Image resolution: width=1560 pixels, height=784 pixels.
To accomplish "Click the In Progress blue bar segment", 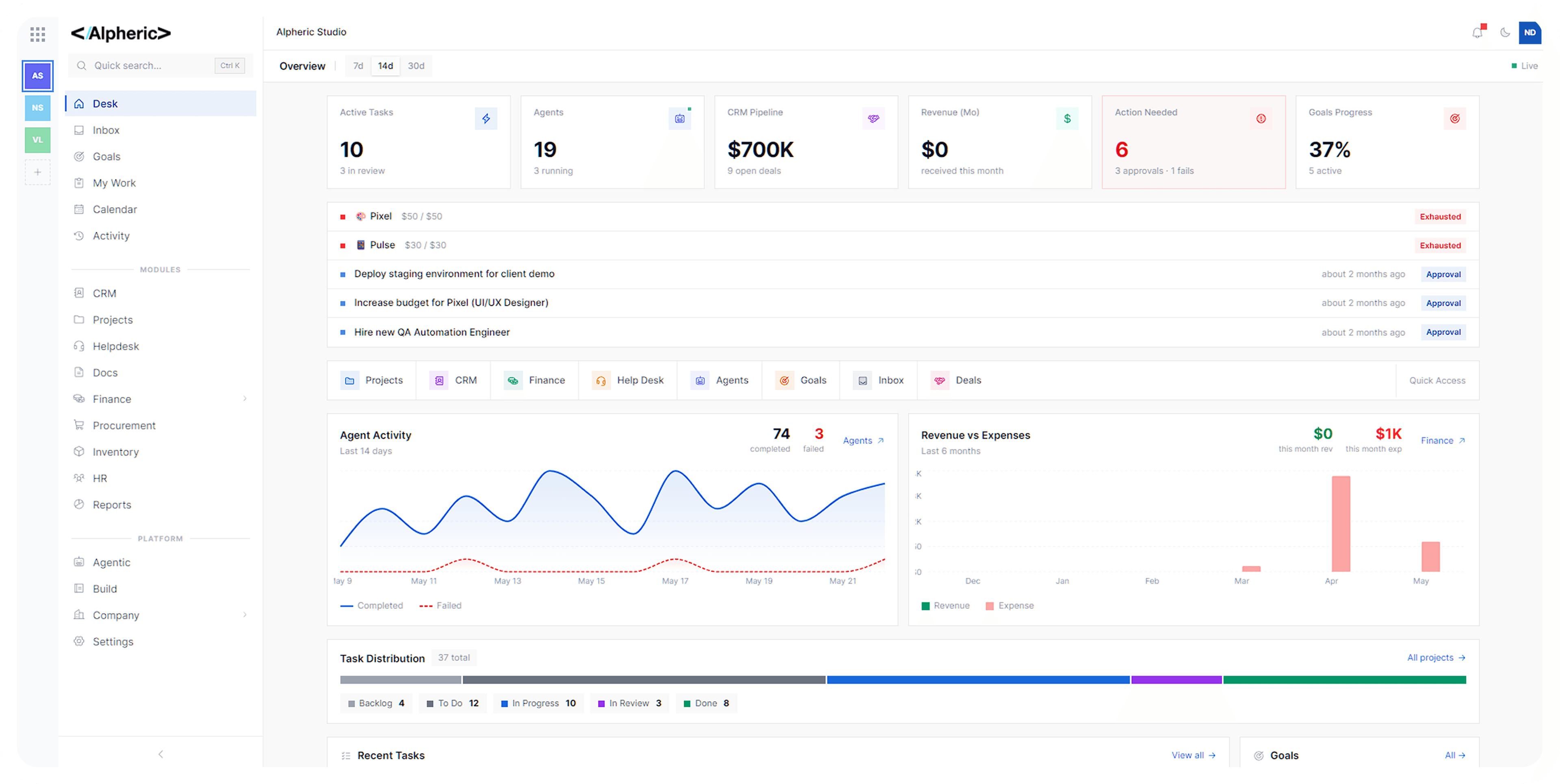I will 978,680.
